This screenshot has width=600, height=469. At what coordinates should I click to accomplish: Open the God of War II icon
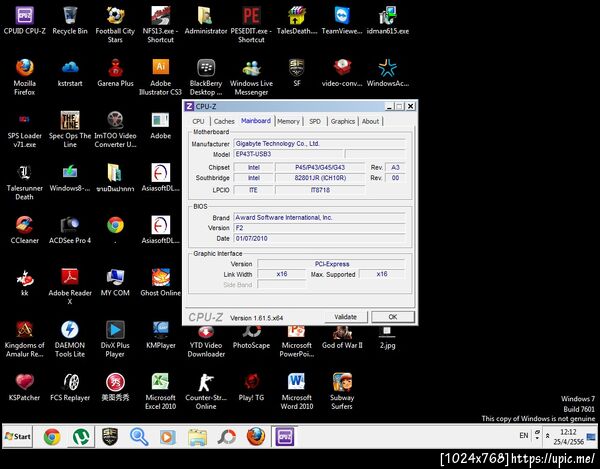click(x=342, y=337)
